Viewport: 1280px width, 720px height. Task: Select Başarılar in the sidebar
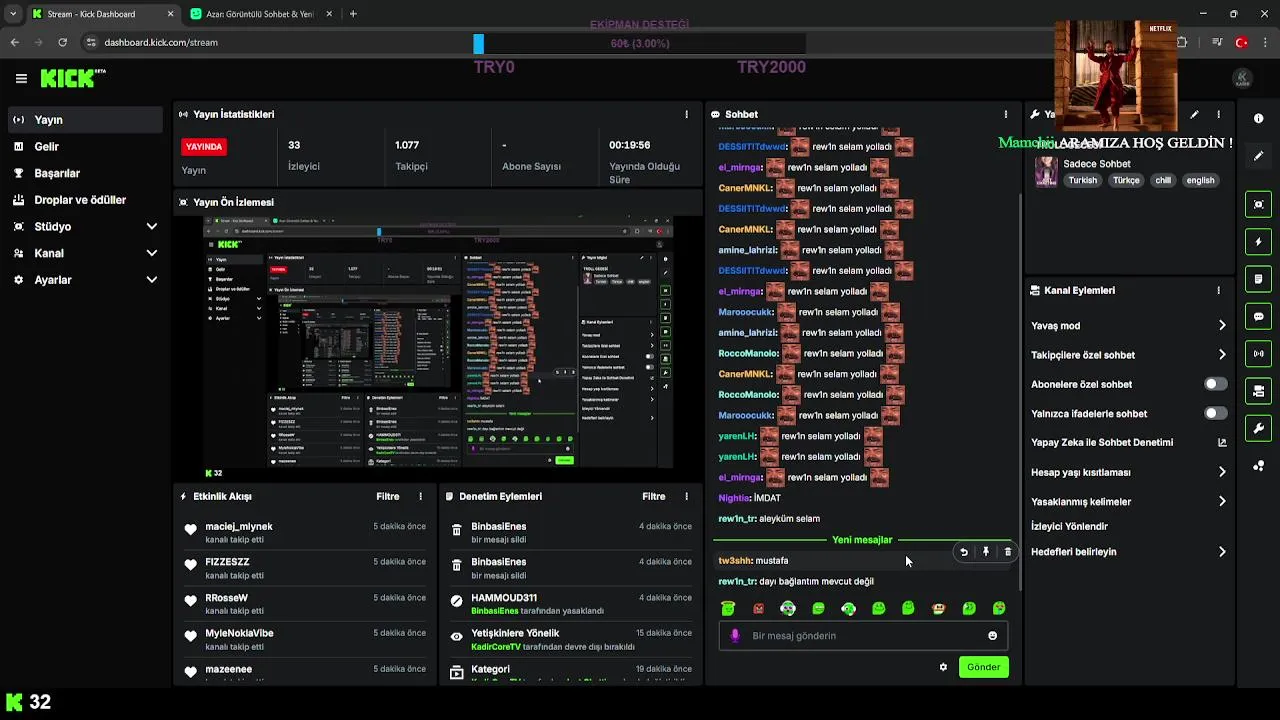[84, 173]
